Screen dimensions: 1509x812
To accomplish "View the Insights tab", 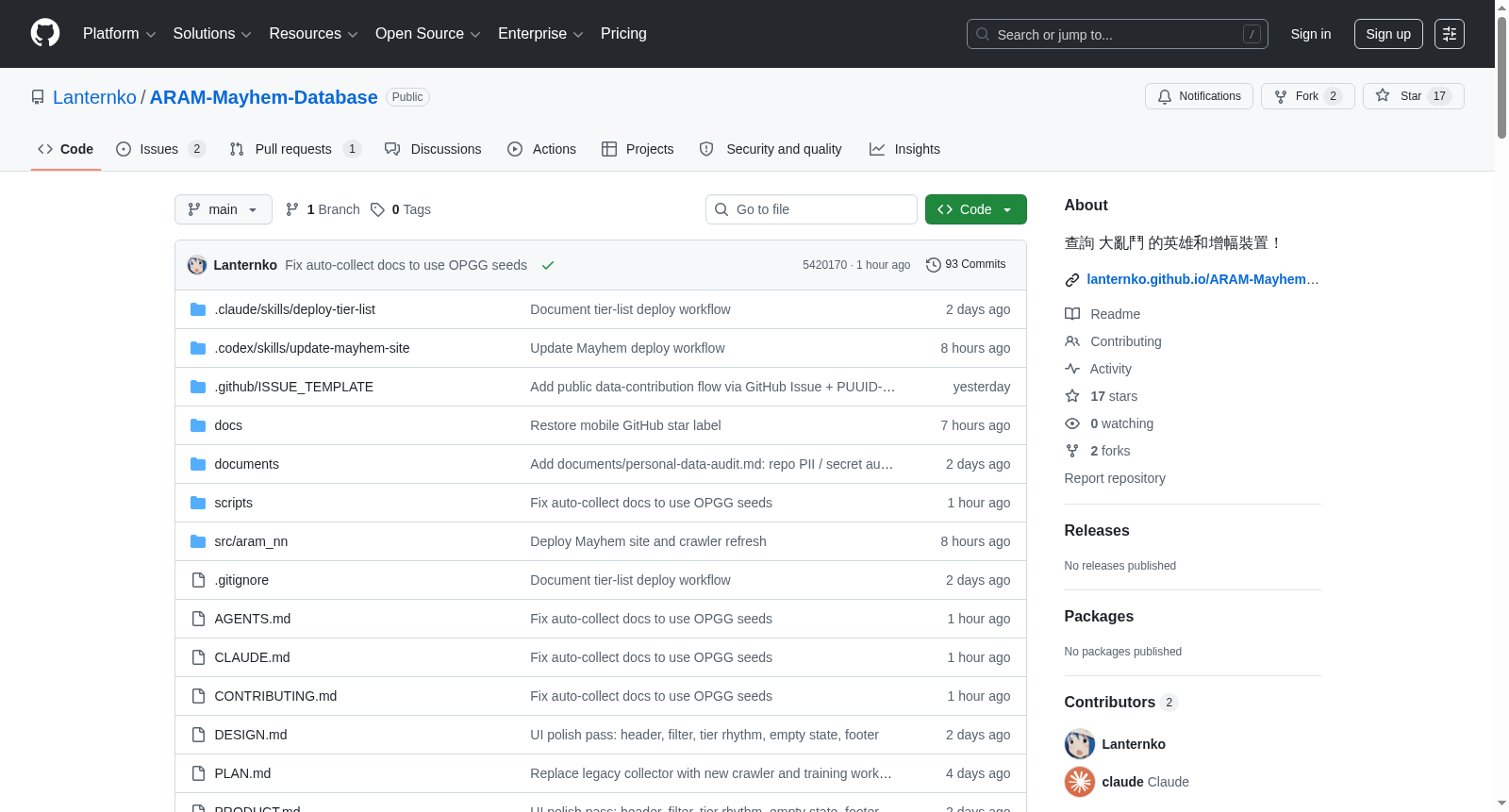I will [904, 149].
